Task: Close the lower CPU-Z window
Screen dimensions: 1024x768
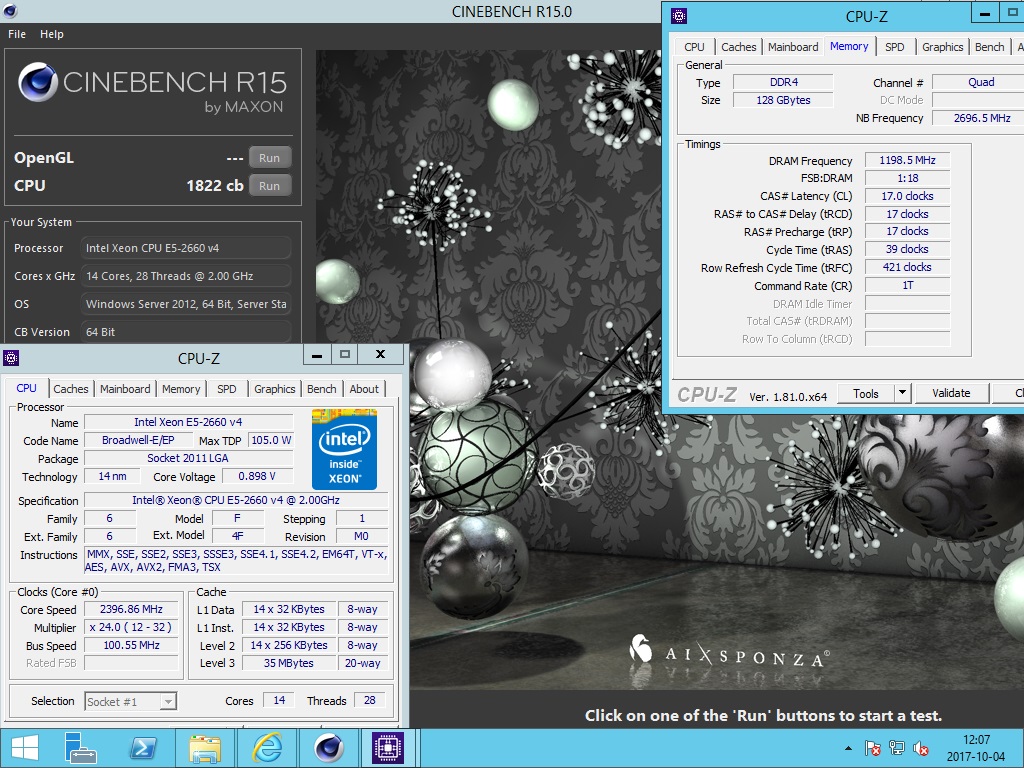Action: click(x=380, y=355)
